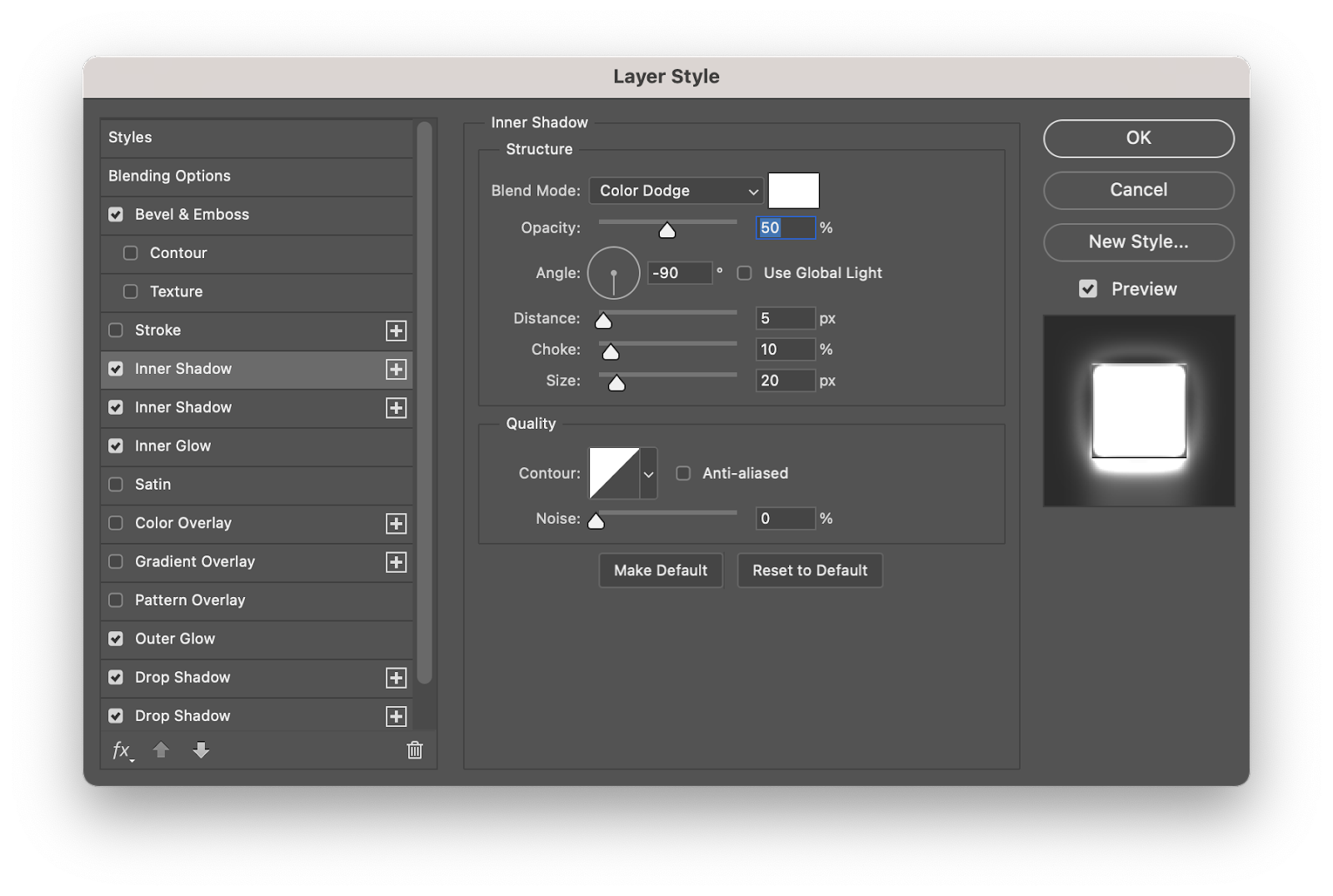Click the New Style... button
Viewport: 1333px width, 896px height.
pos(1138,241)
